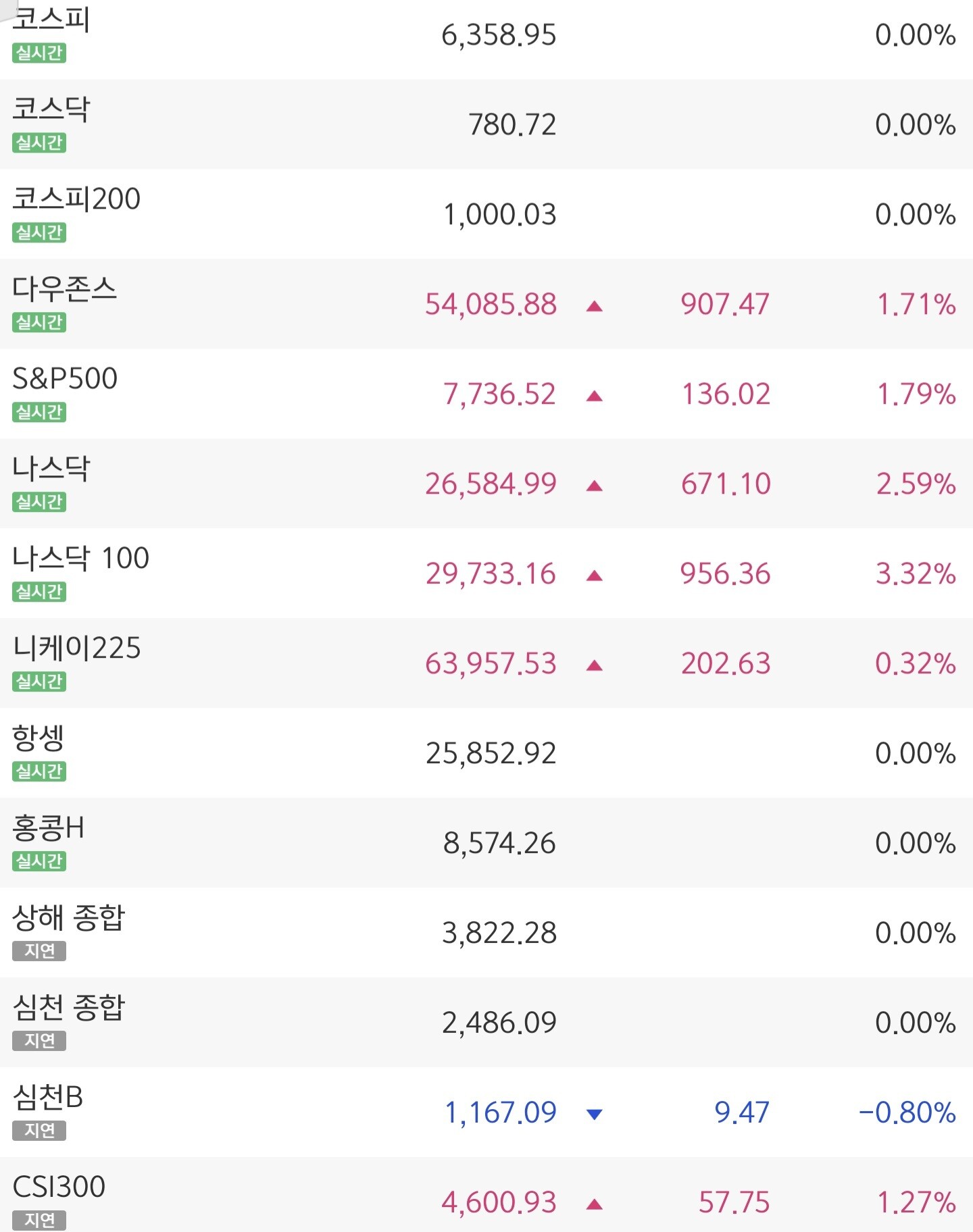Screen dimensions: 973x1232
Task: Click the 나스닥 value 26,584.99
Action: (x=491, y=484)
